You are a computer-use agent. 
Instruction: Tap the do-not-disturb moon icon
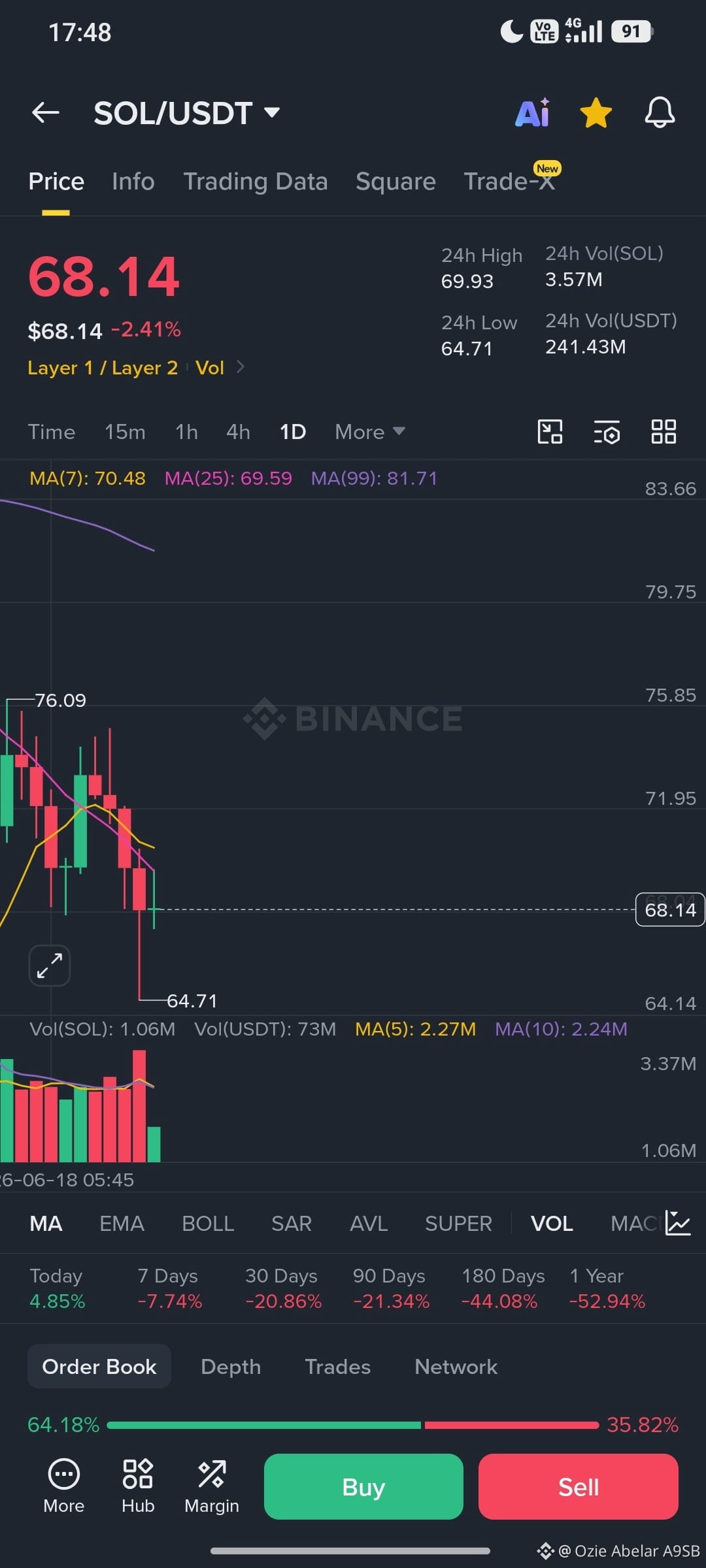512,31
